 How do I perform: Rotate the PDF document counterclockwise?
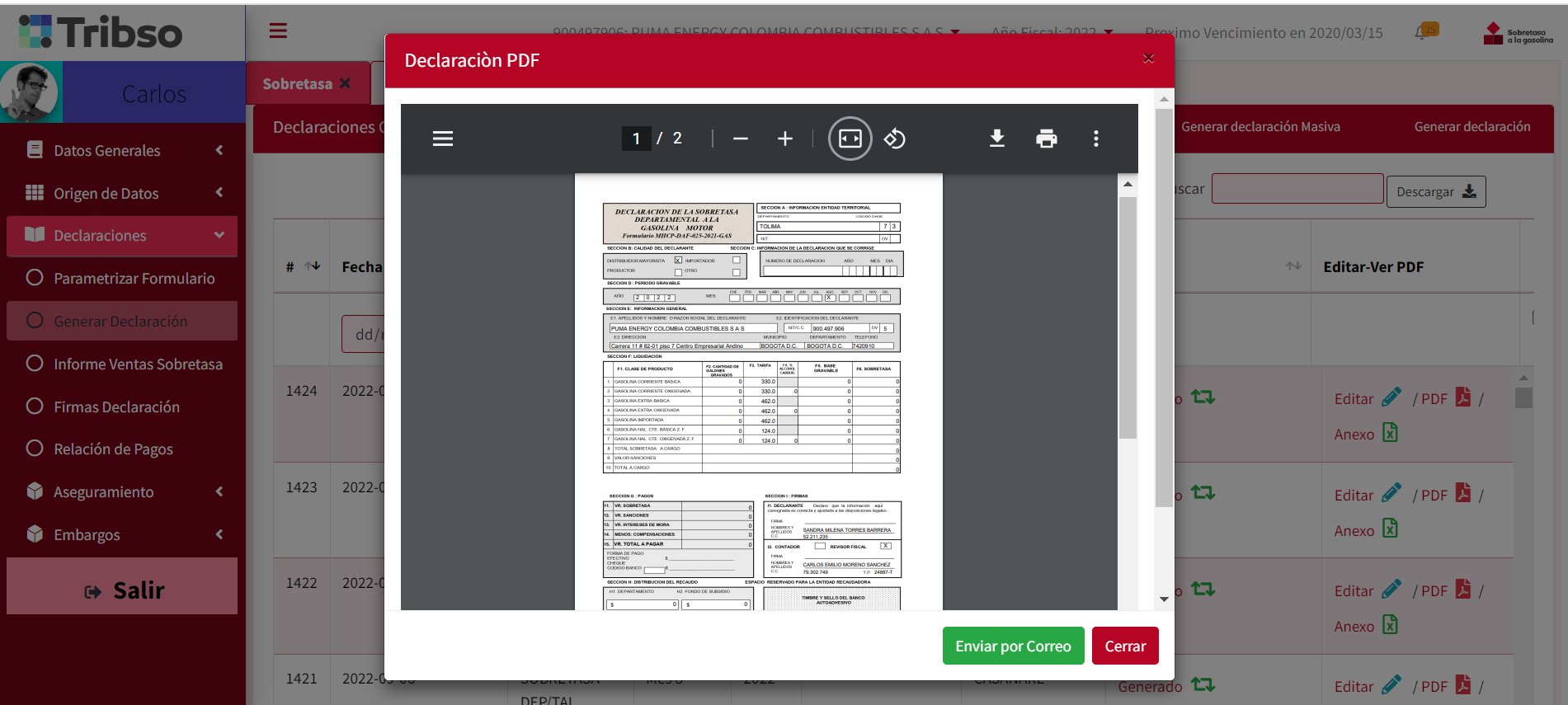click(895, 139)
